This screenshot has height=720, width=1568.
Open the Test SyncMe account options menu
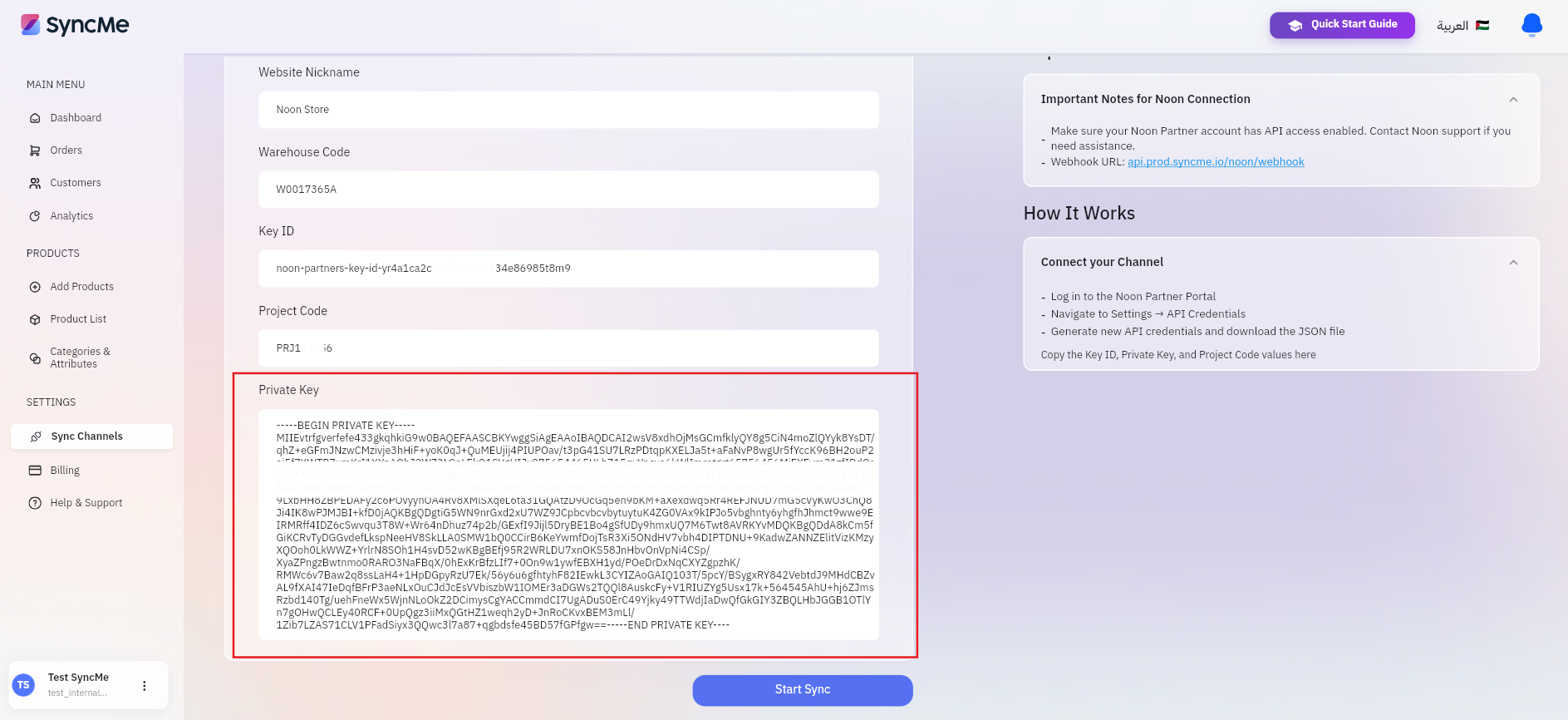point(145,686)
